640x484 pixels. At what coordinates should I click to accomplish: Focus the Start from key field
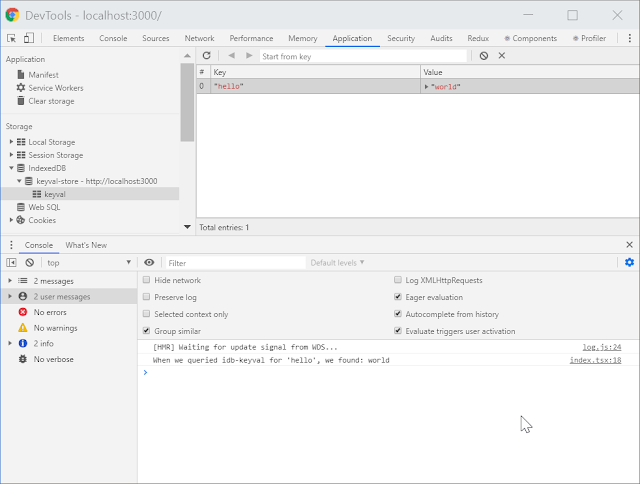pos(363,56)
